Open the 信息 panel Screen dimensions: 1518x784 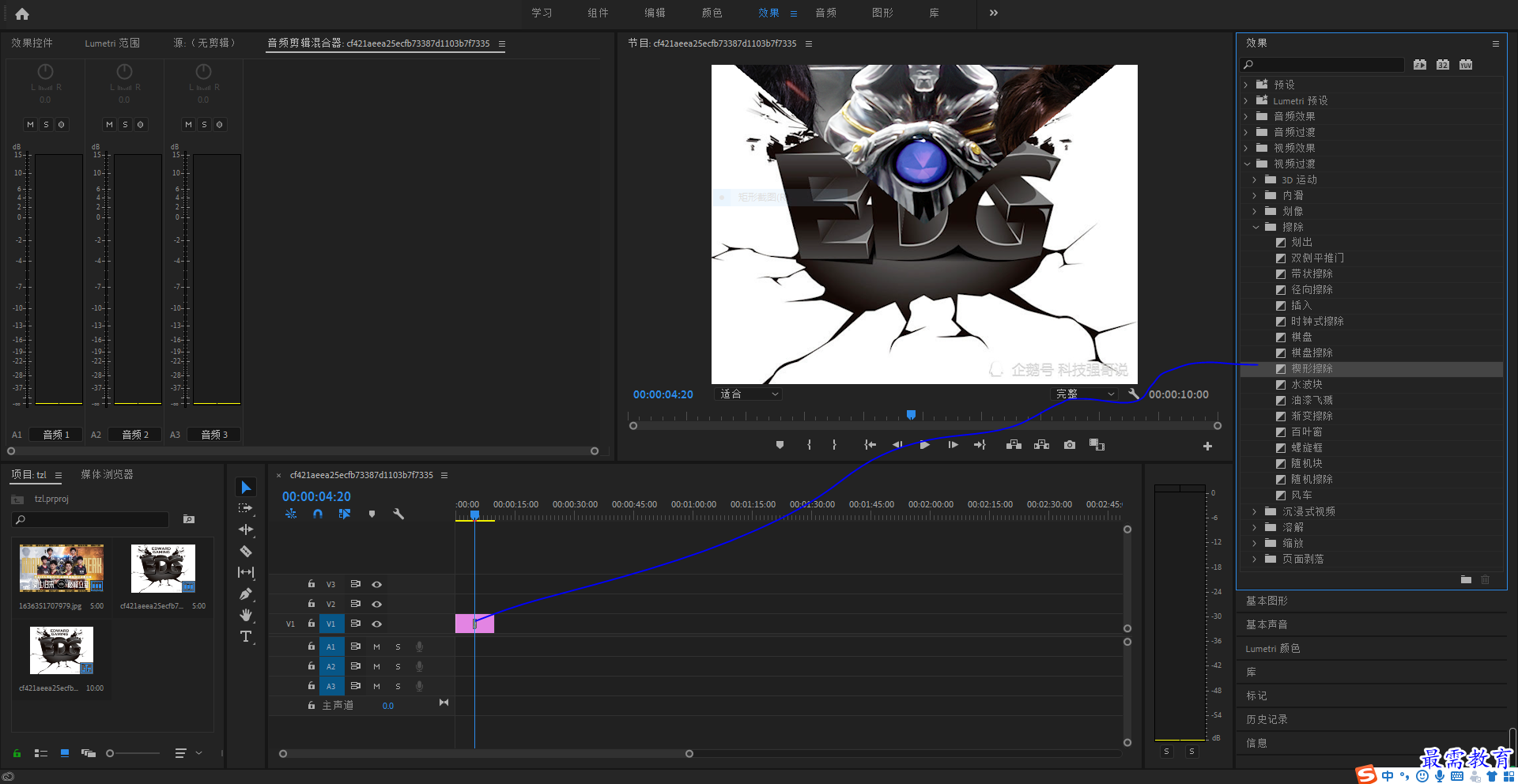(x=1256, y=743)
